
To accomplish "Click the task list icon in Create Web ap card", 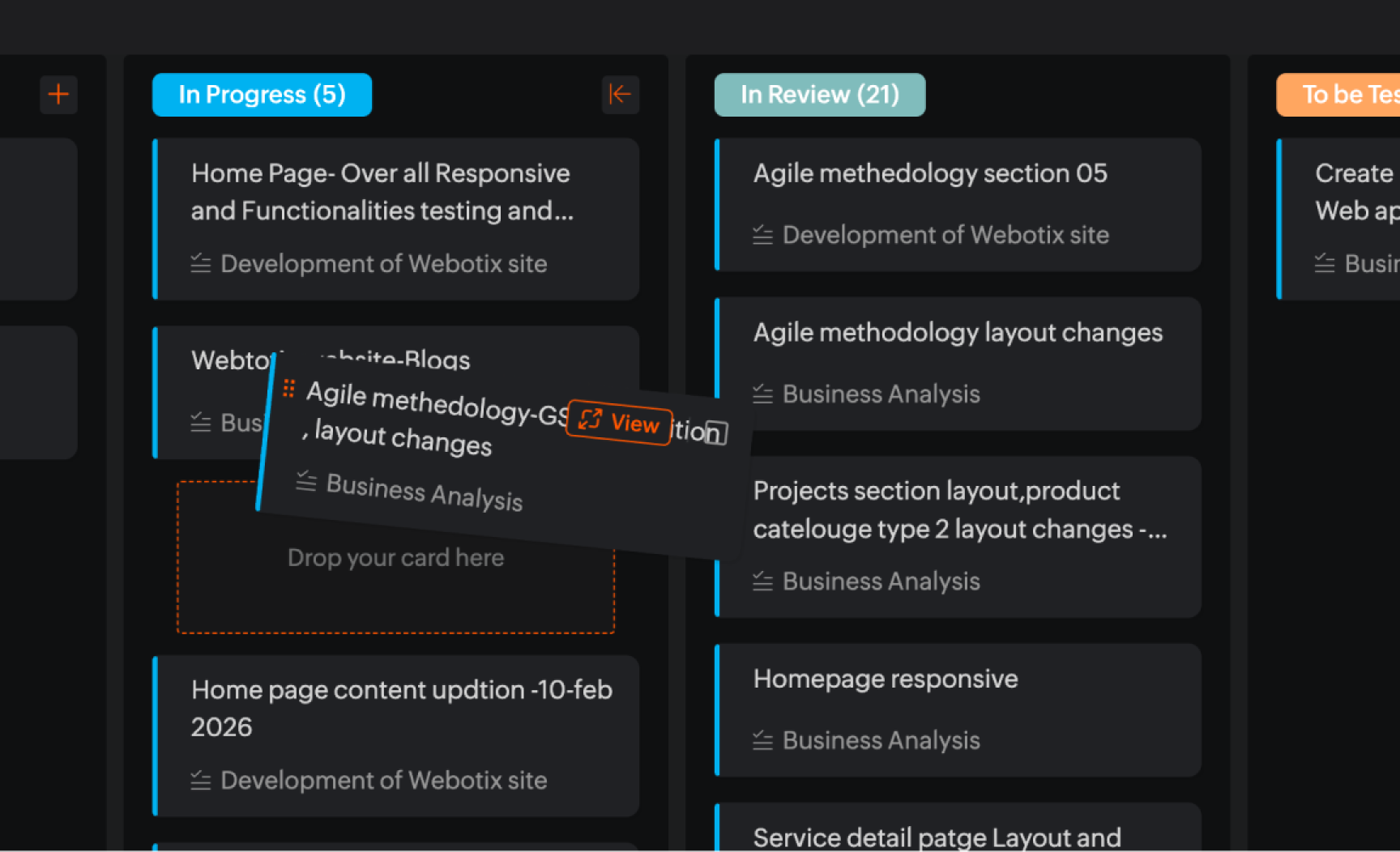I will click(x=1325, y=263).
